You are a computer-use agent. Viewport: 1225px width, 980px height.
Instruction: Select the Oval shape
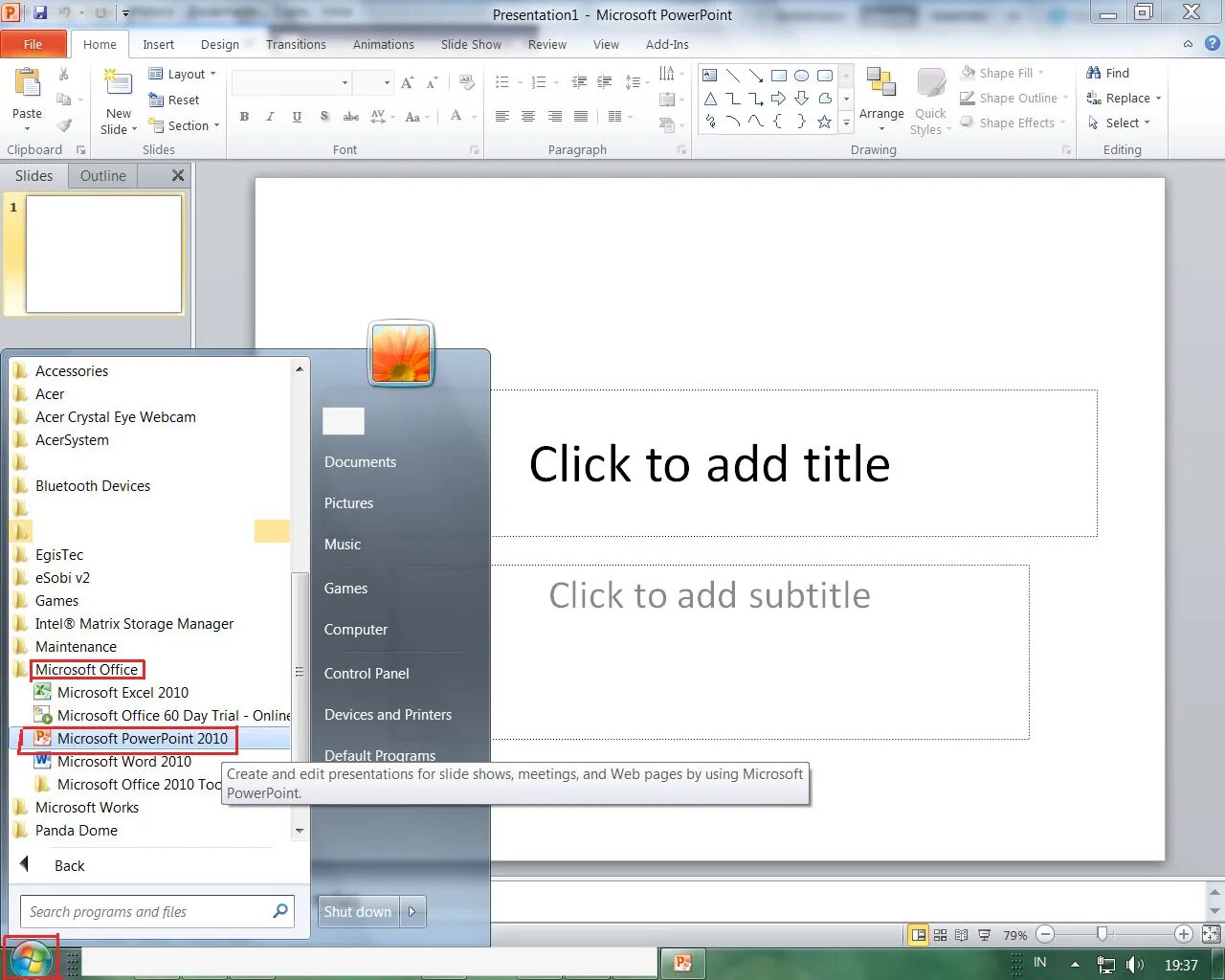coord(802,76)
